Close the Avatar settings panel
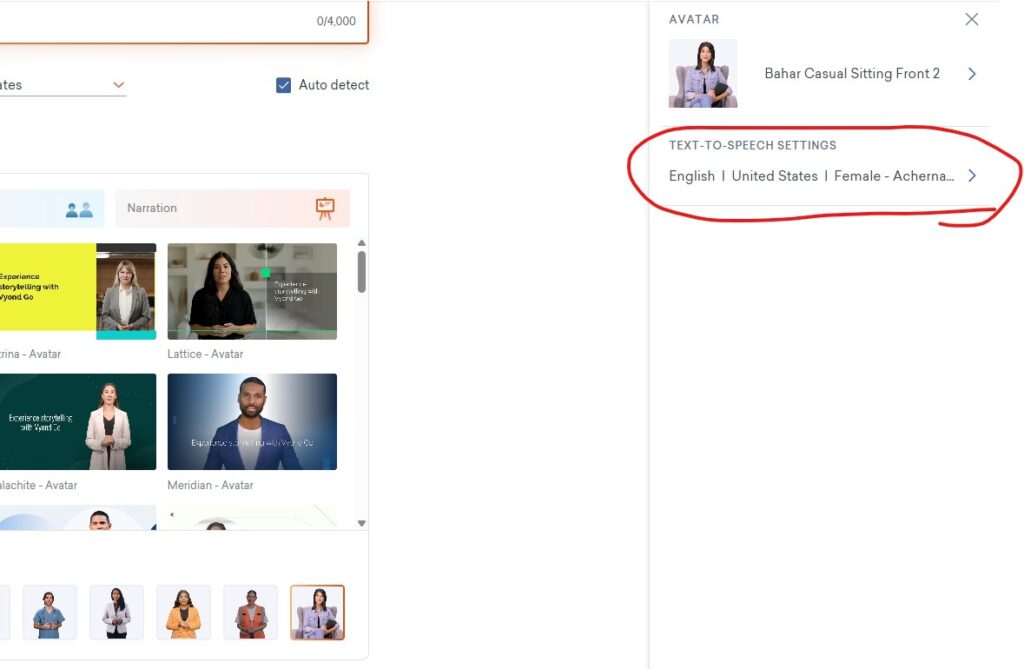This screenshot has width=1024, height=669. click(971, 19)
